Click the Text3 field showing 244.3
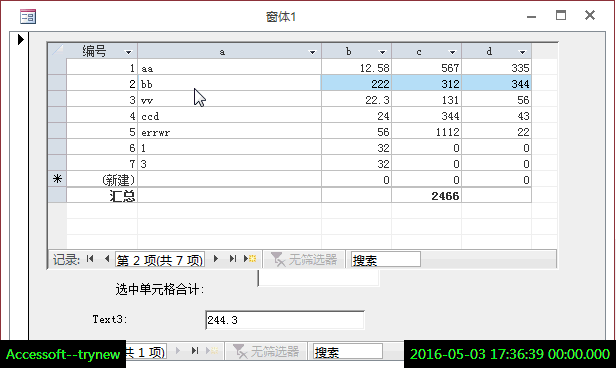This screenshot has width=616, height=368. pos(285,320)
